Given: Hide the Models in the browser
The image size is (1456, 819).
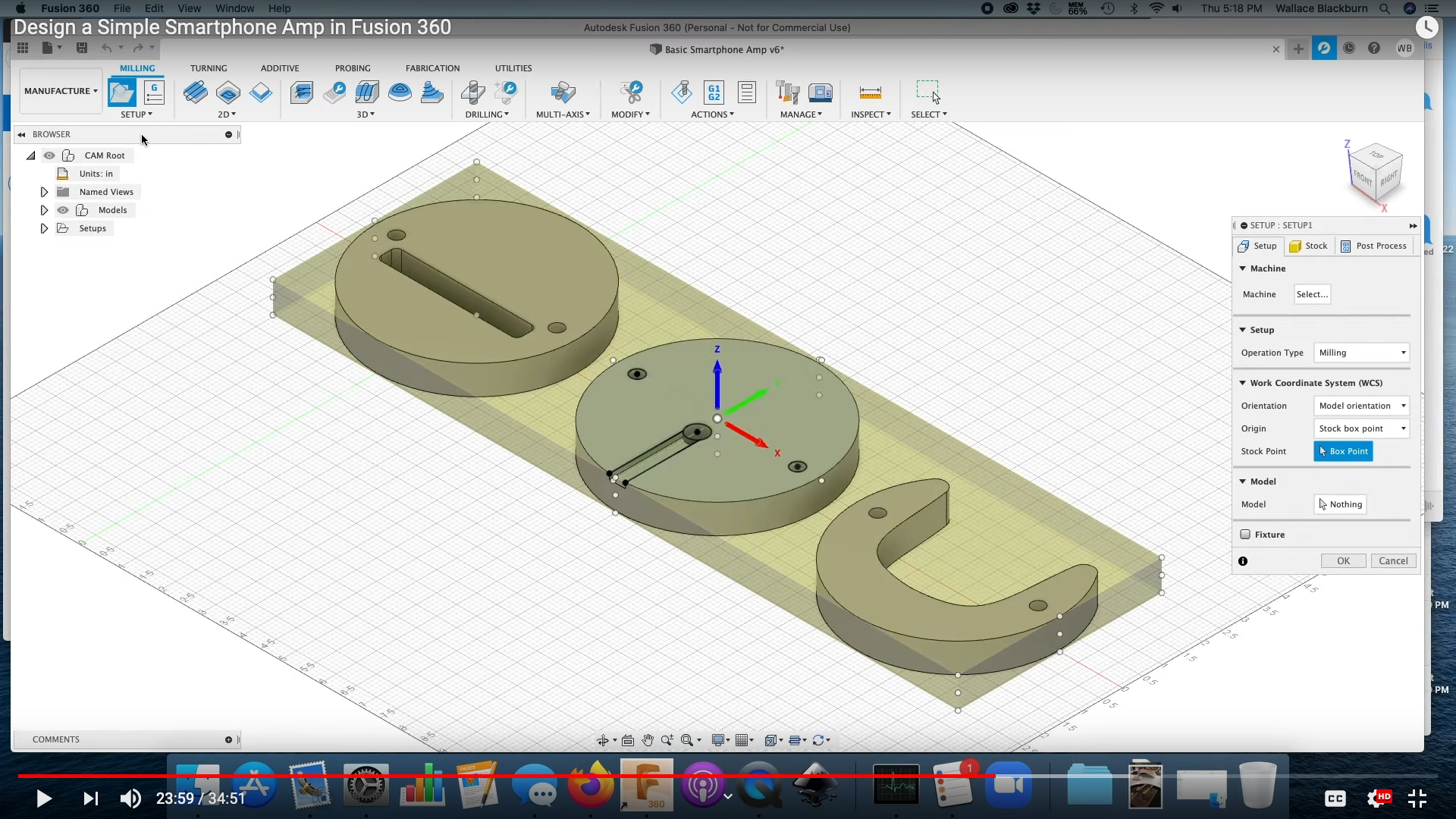Looking at the screenshot, I should (x=64, y=210).
